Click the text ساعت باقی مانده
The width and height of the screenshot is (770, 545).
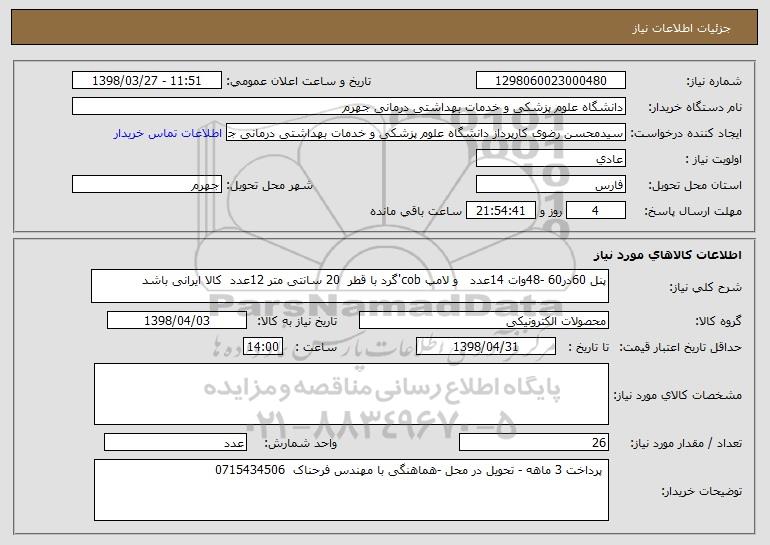click(x=416, y=211)
